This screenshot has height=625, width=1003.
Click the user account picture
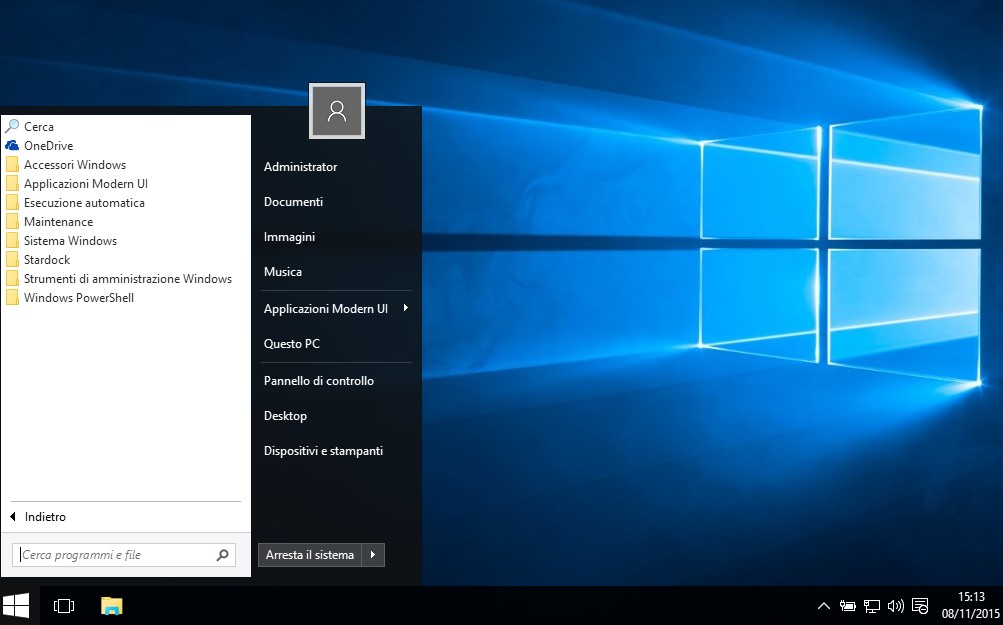(x=337, y=111)
